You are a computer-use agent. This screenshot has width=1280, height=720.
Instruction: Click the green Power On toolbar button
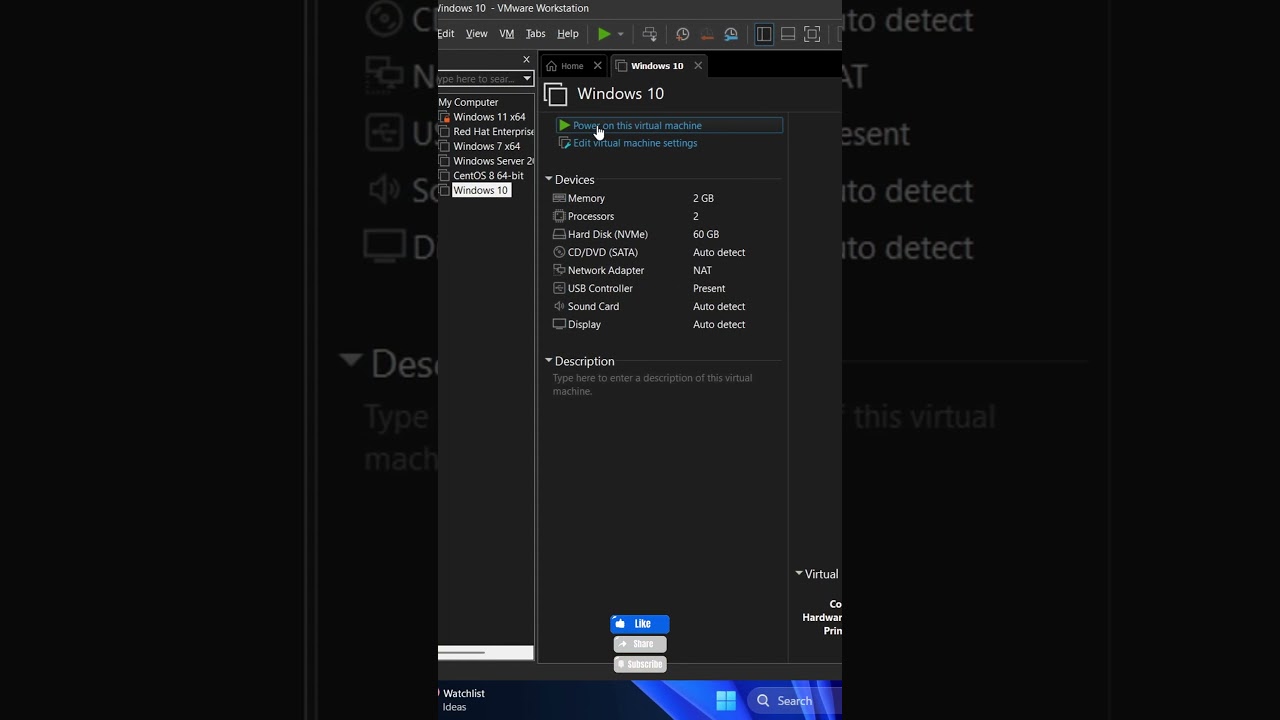(x=604, y=34)
